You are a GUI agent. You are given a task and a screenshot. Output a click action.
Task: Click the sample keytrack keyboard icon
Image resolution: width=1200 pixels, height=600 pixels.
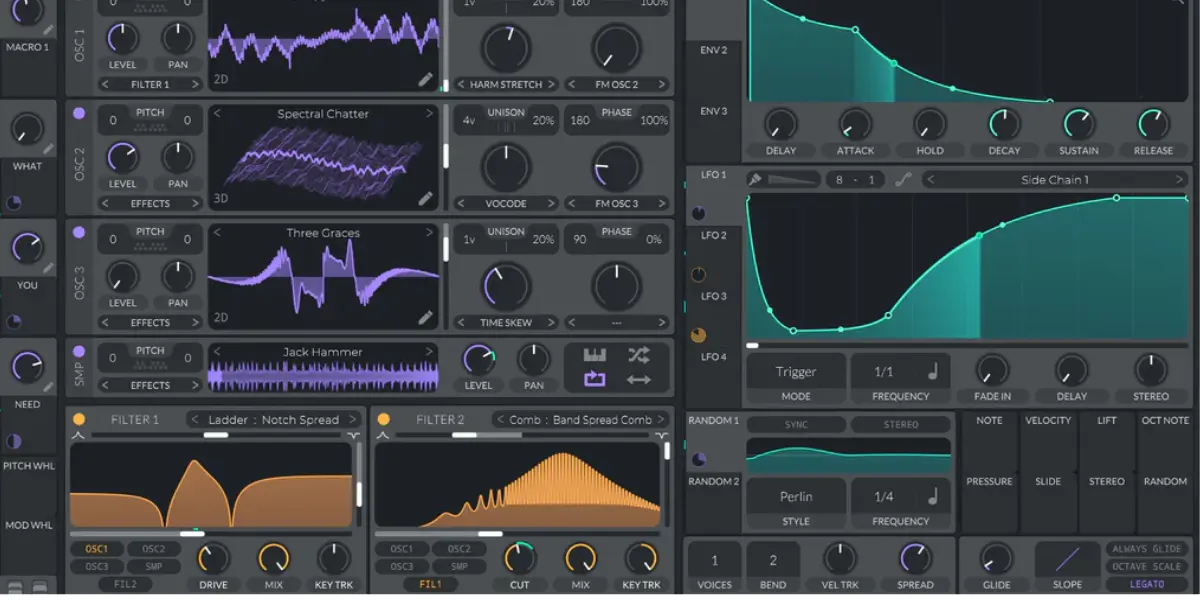(595, 355)
